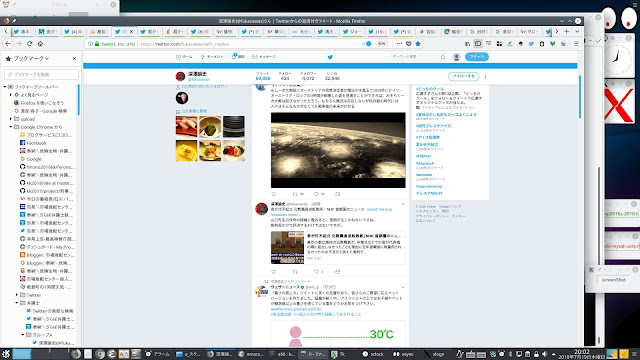
Task: Click the tweets count stat on profile
Action: (263, 76)
